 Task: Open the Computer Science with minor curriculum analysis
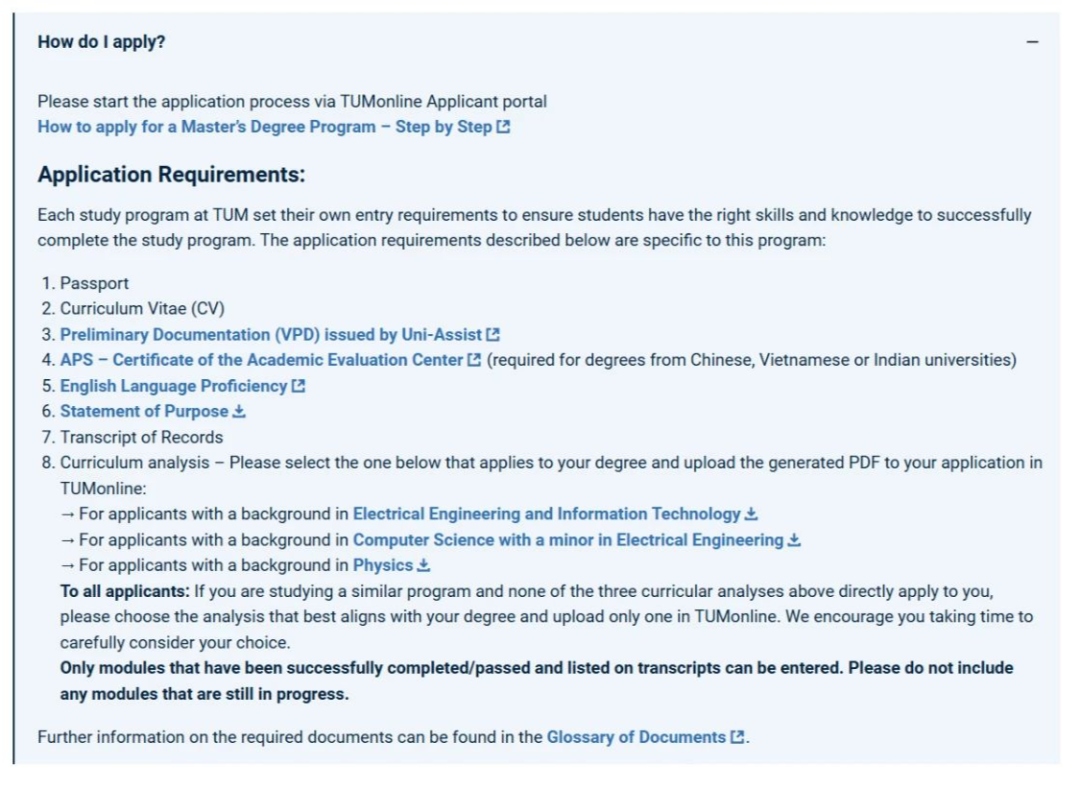567,540
